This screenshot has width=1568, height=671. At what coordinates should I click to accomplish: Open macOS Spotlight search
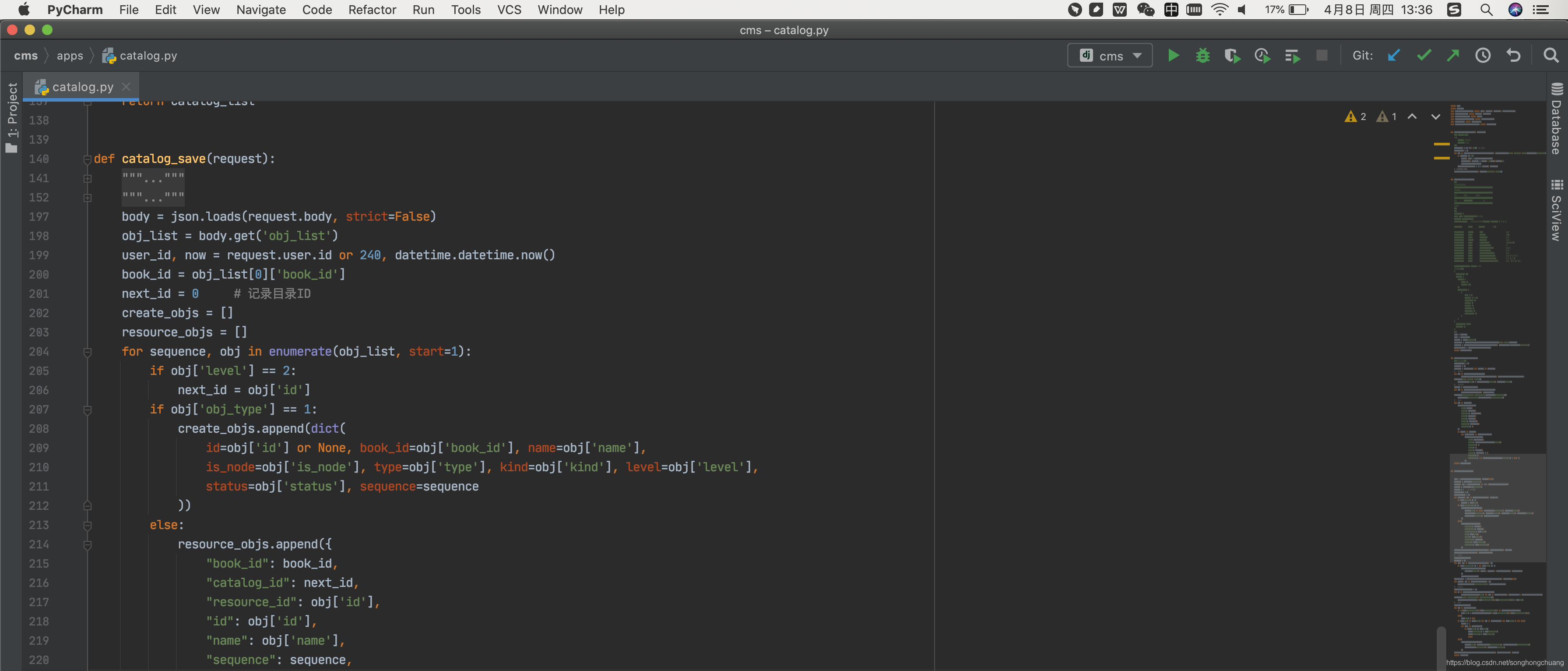pyautogui.click(x=1487, y=10)
